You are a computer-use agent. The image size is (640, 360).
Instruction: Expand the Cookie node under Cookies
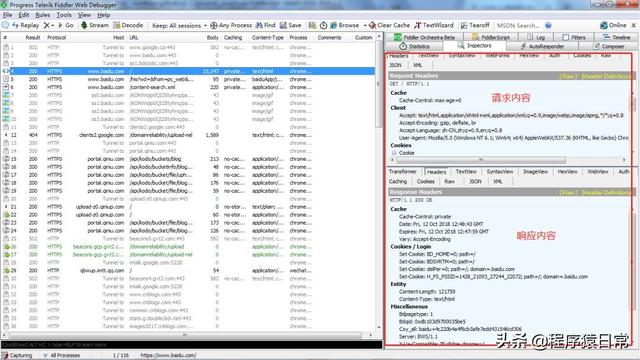click(394, 153)
